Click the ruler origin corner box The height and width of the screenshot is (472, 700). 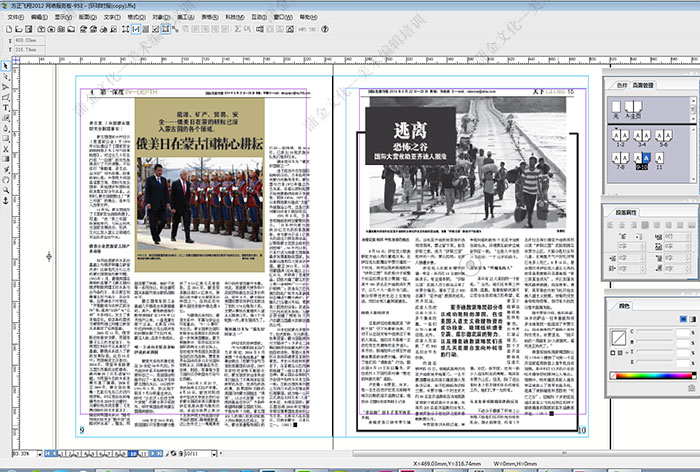16,60
